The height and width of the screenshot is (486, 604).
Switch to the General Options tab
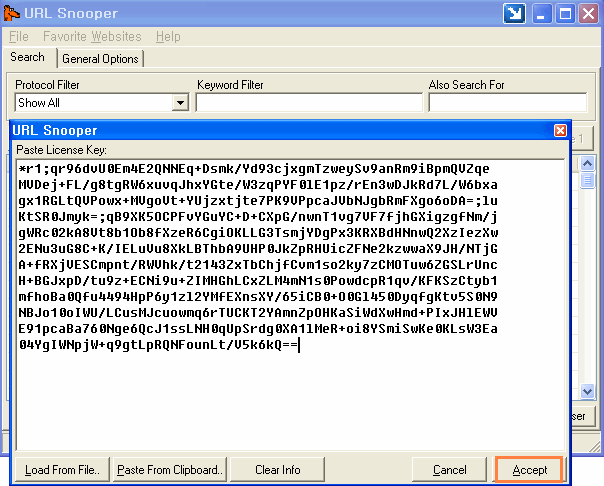point(100,59)
